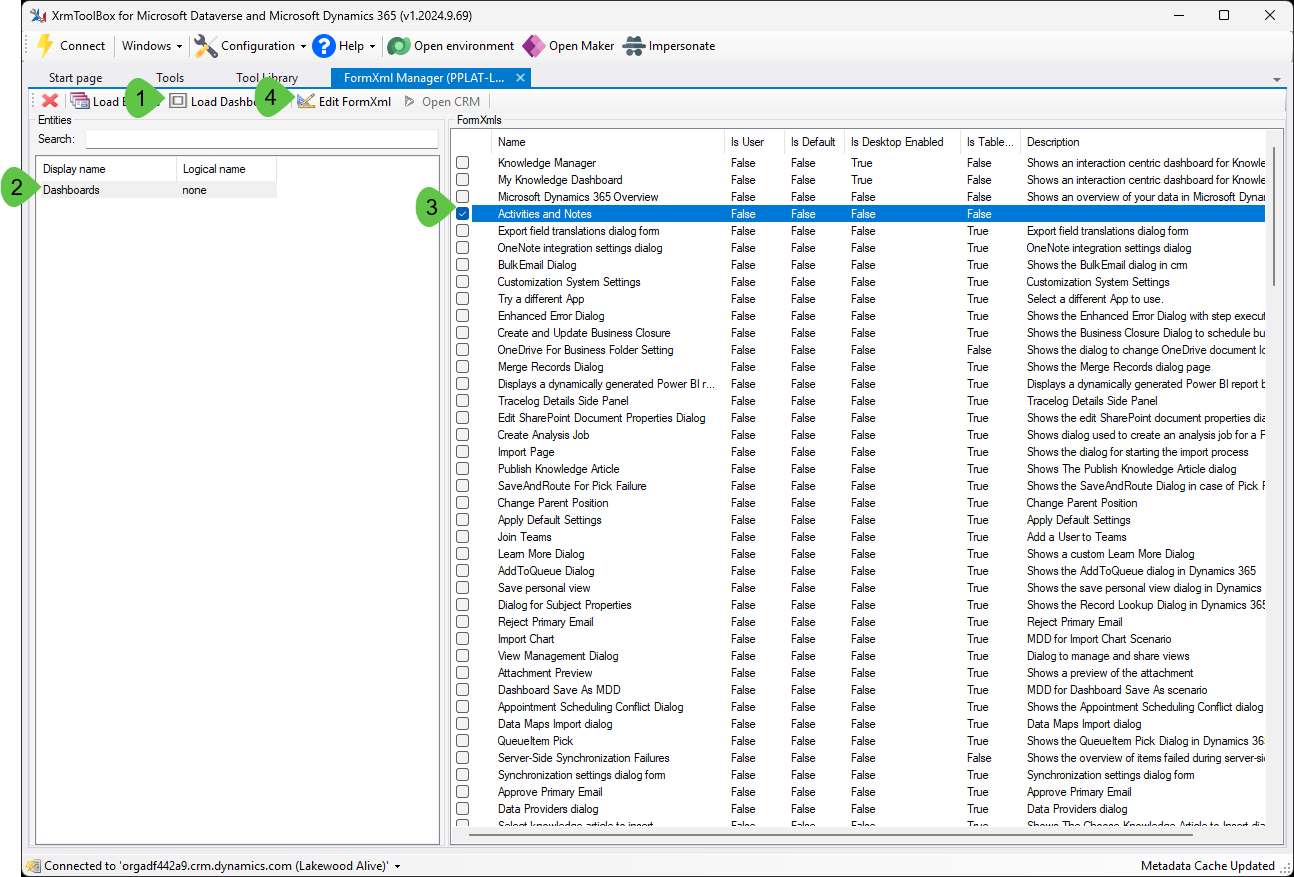Viewport: 1294px width, 877px height.
Task: Open the Tool Library tab
Action: pyautogui.click(x=267, y=78)
